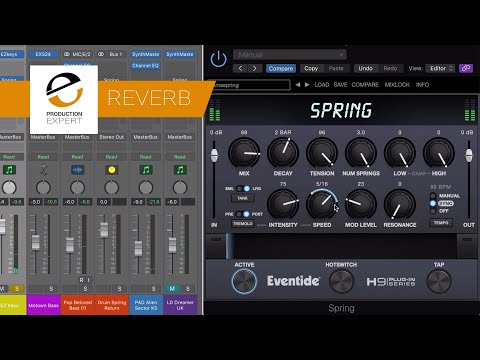This screenshot has width=480, height=360.
Task: Click the TEMPO button
Action: point(441,223)
